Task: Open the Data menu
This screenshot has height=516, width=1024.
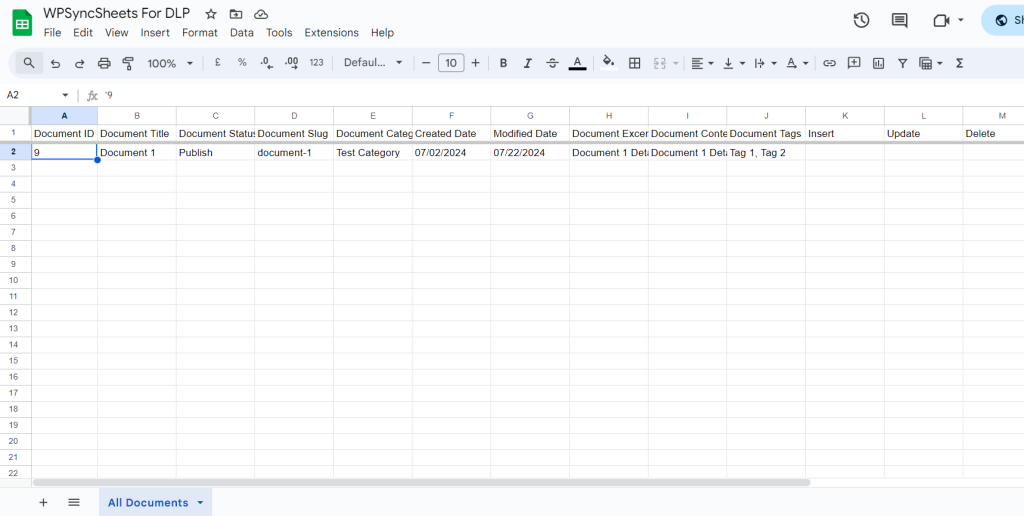Action: (x=242, y=33)
